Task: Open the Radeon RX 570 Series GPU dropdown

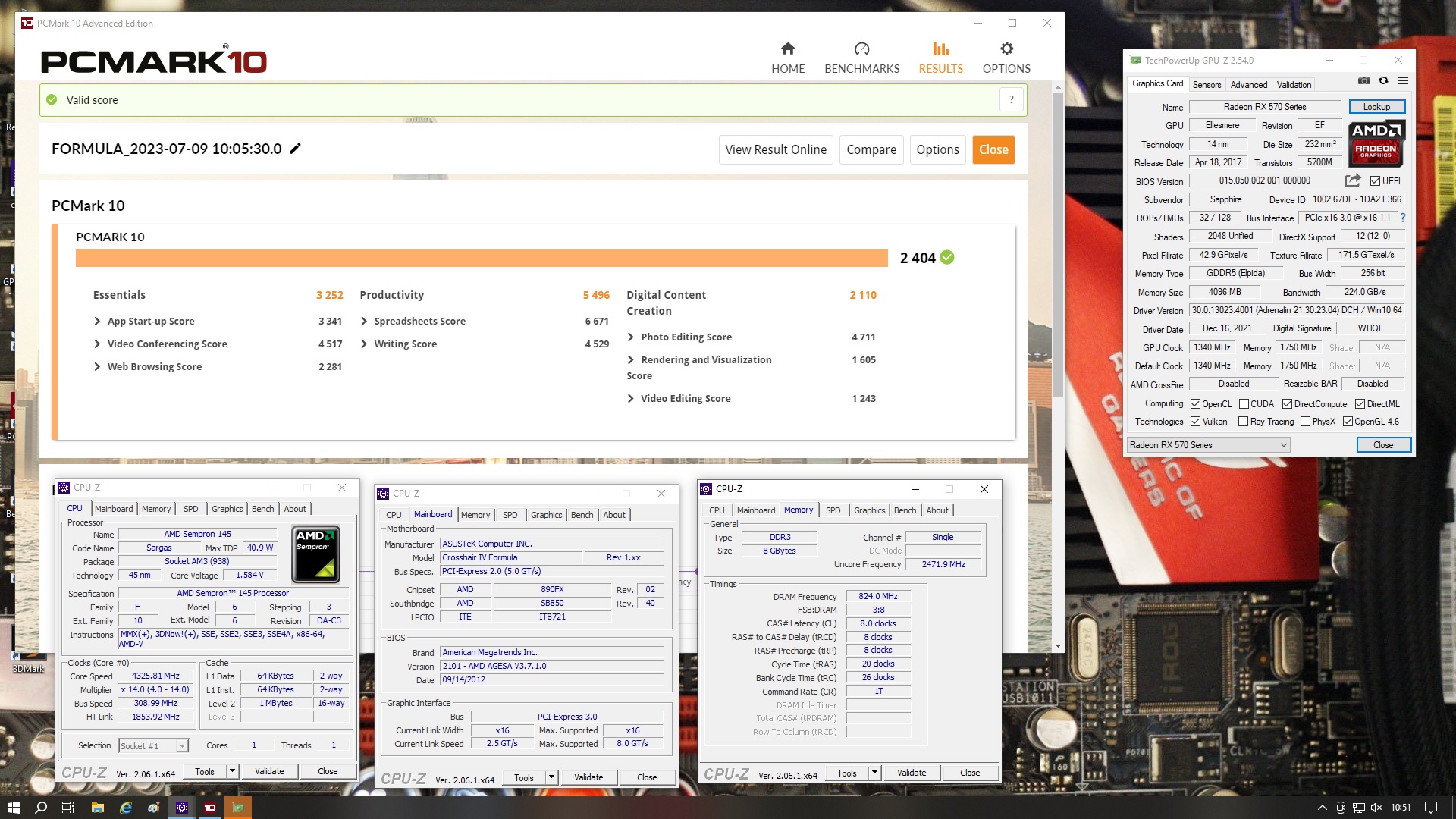Action: coord(1208,445)
